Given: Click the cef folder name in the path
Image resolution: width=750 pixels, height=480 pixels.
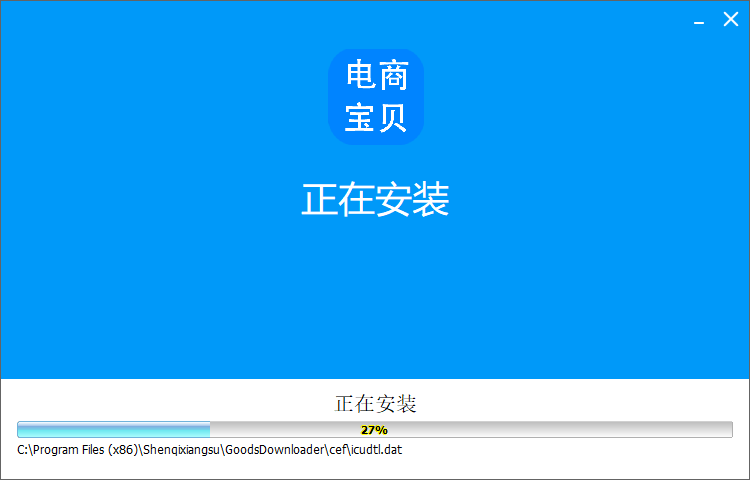Looking at the screenshot, I should tap(336, 450).
